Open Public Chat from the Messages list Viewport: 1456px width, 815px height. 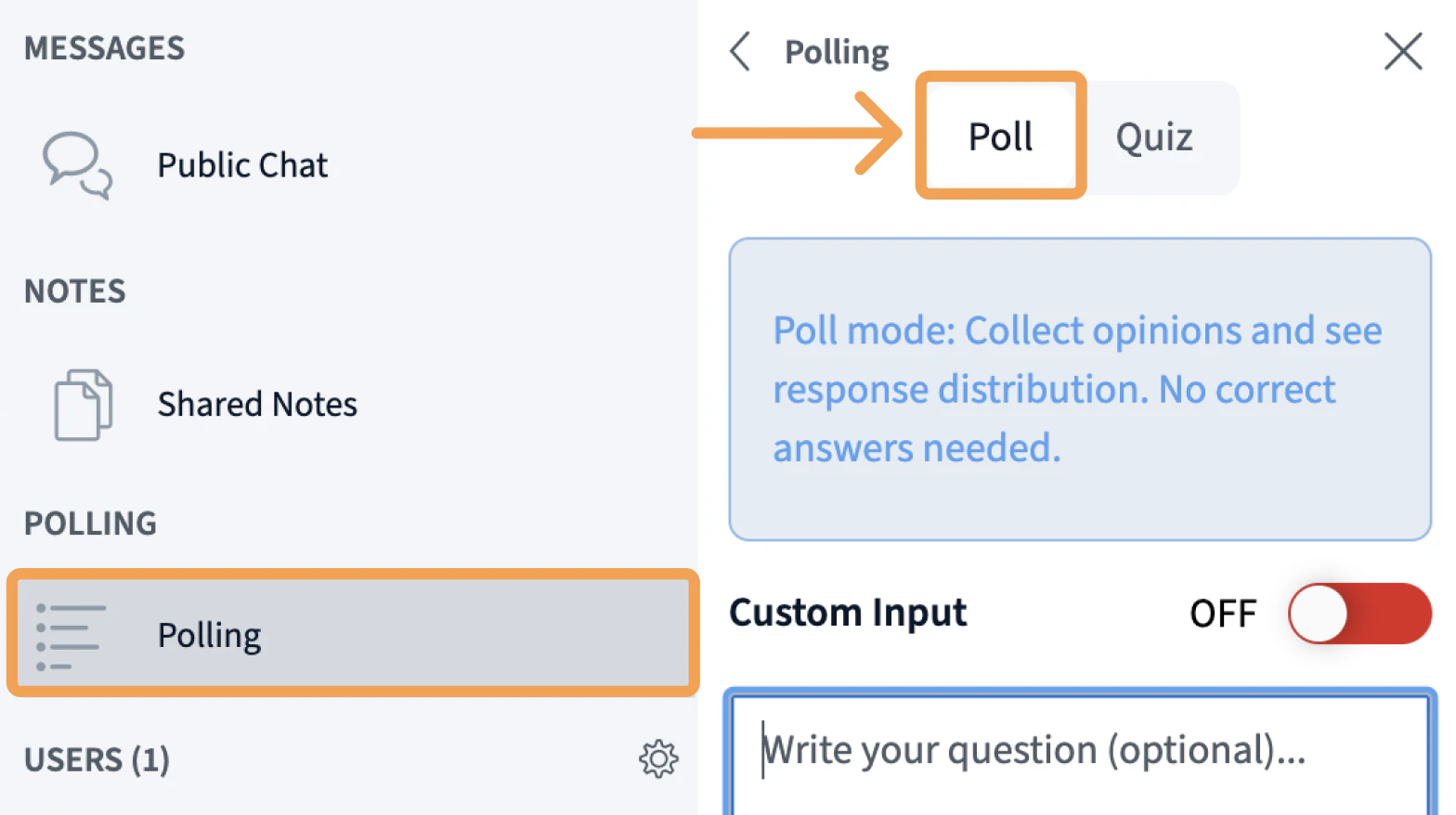pos(242,165)
